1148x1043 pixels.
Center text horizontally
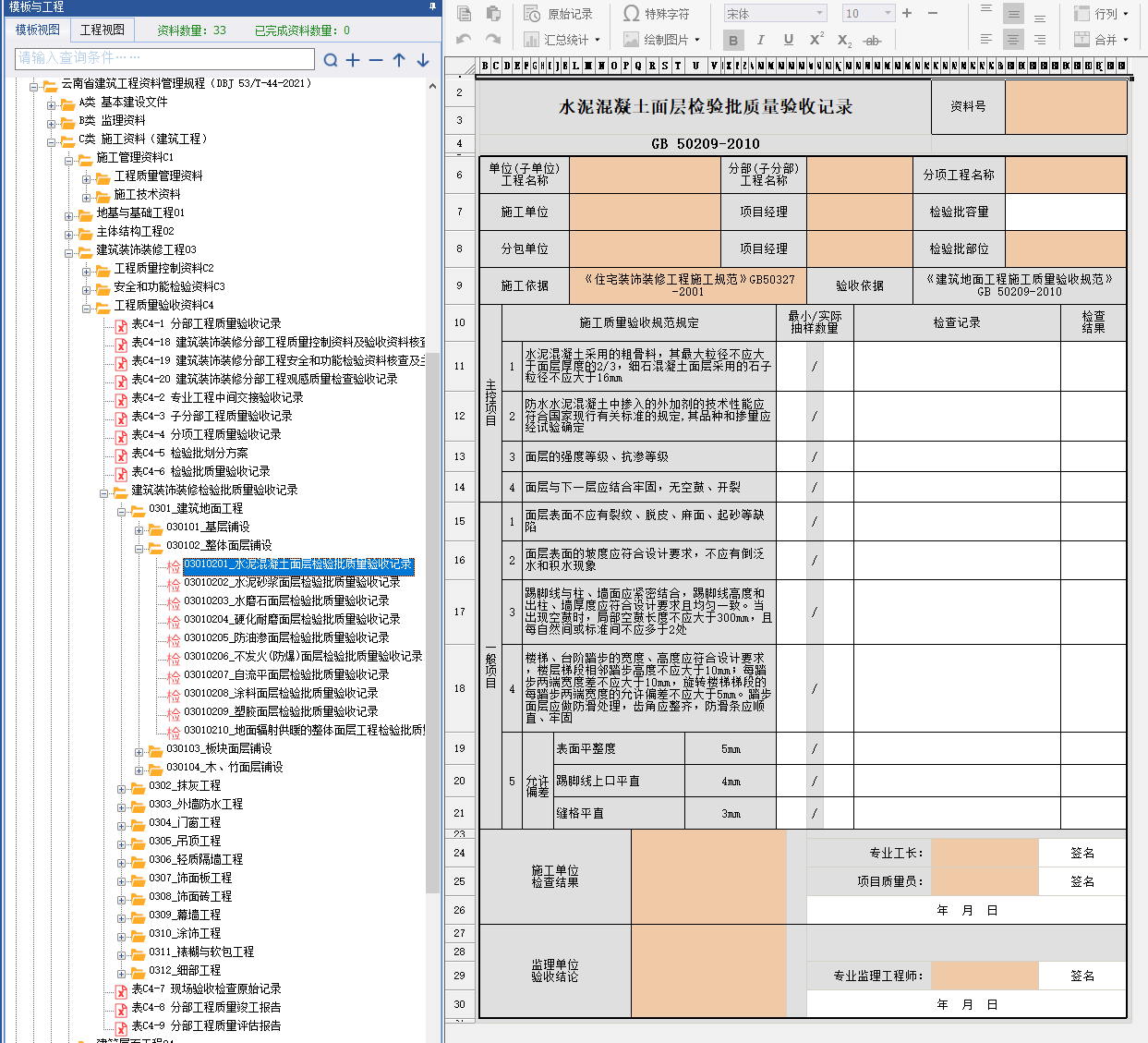click(x=1014, y=40)
